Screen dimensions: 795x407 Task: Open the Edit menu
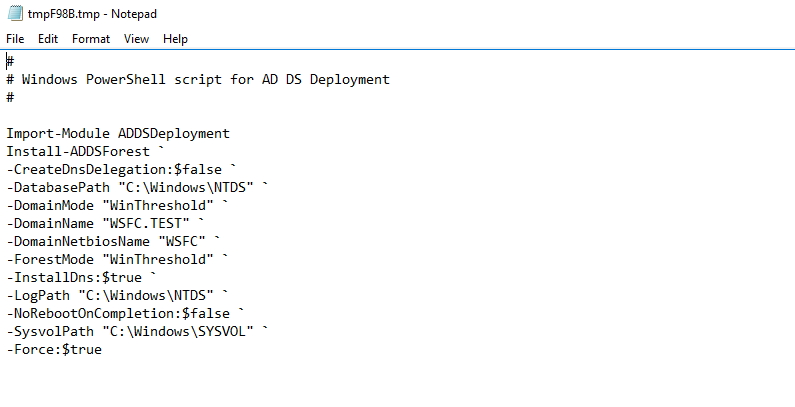click(x=48, y=39)
